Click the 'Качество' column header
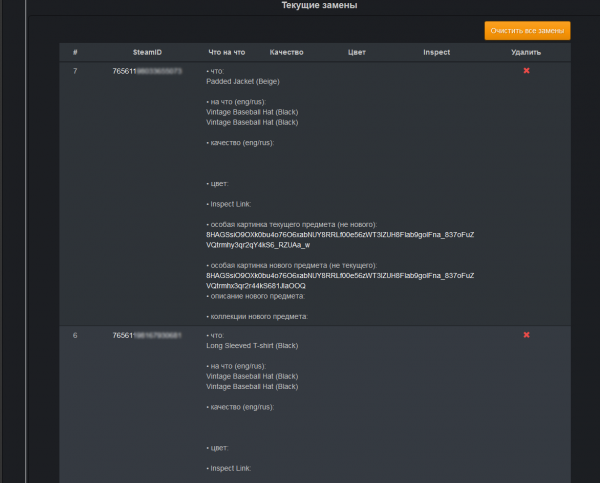Viewport: 600px width, 483px height. (286, 52)
